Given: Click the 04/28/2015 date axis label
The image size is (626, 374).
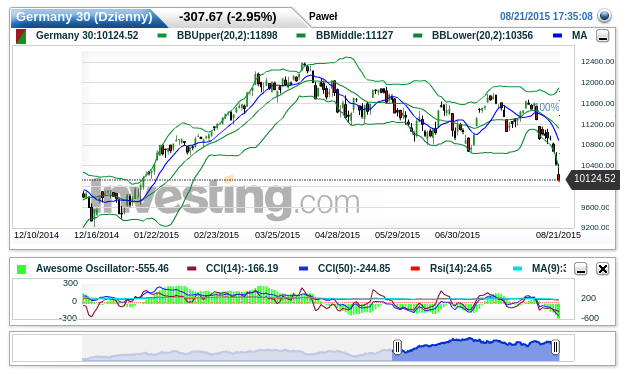Looking at the screenshot, I should point(337,235).
